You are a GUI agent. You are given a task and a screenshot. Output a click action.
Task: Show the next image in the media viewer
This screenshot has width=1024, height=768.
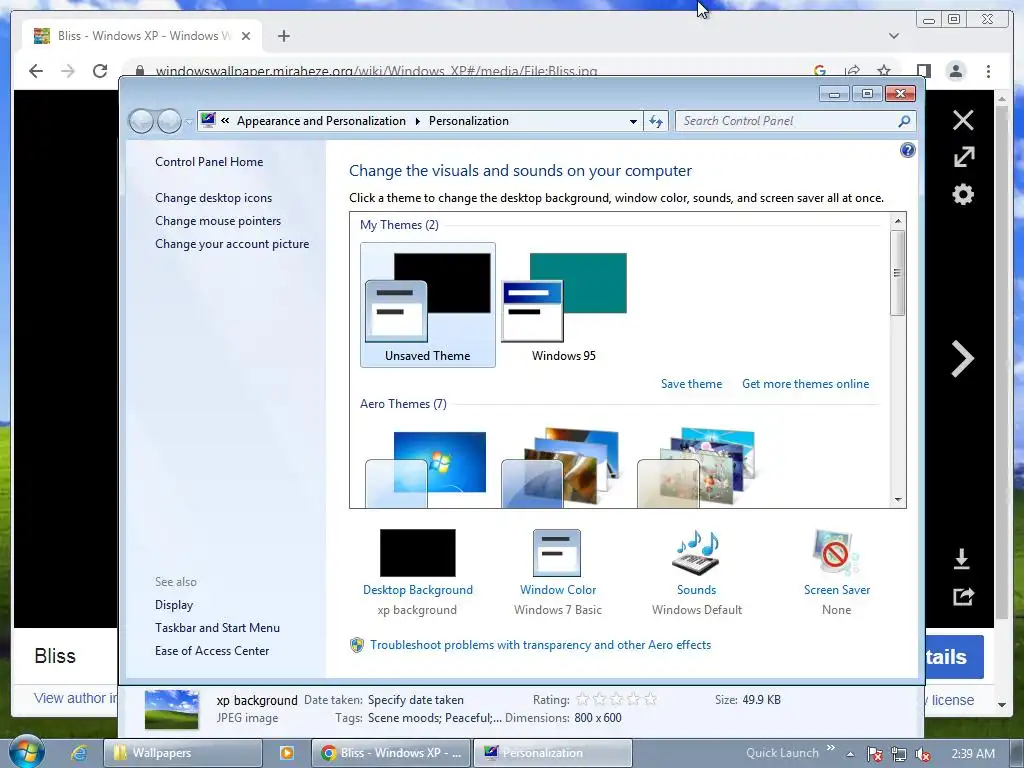coord(963,359)
